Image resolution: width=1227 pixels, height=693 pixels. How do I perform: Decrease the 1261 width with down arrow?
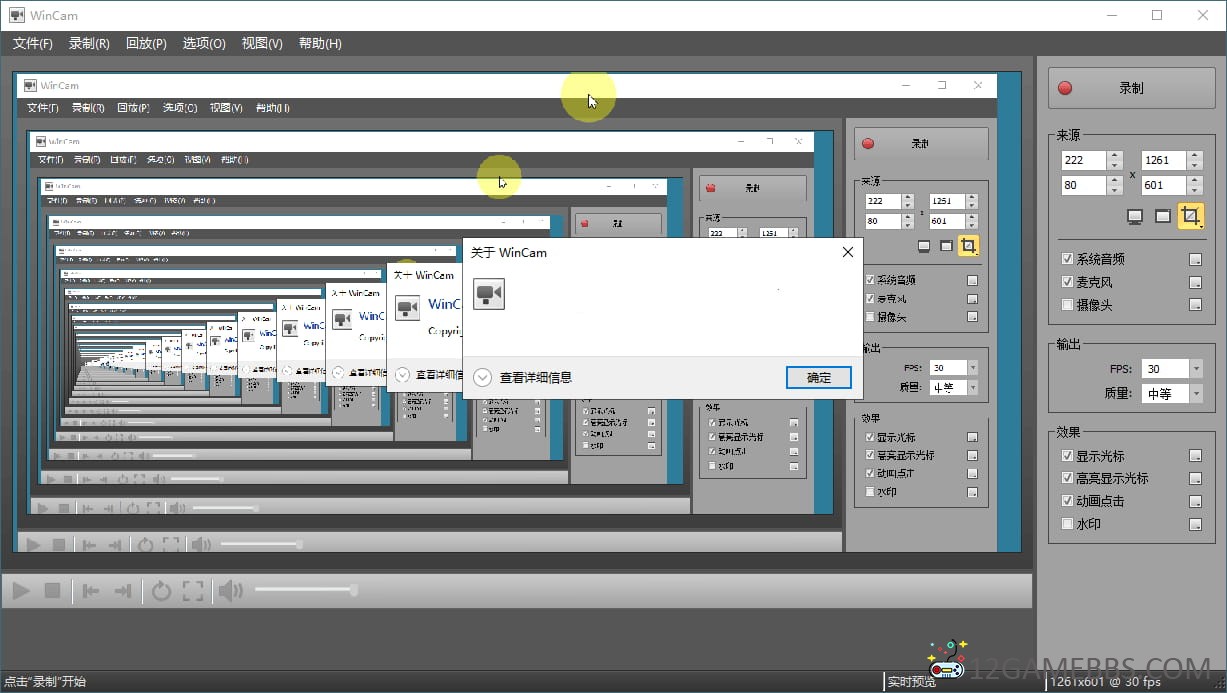click(x=1195, y=165)
